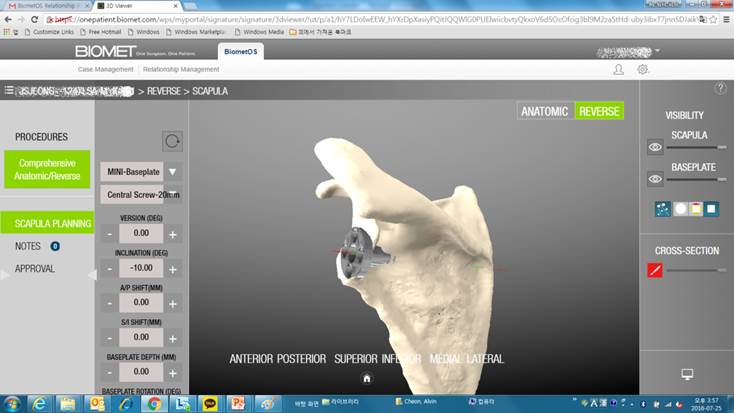The width and height of the screenshot is (734, 413).
Task: Open Chrome menu icon at top right
Action: coord(727,20)
